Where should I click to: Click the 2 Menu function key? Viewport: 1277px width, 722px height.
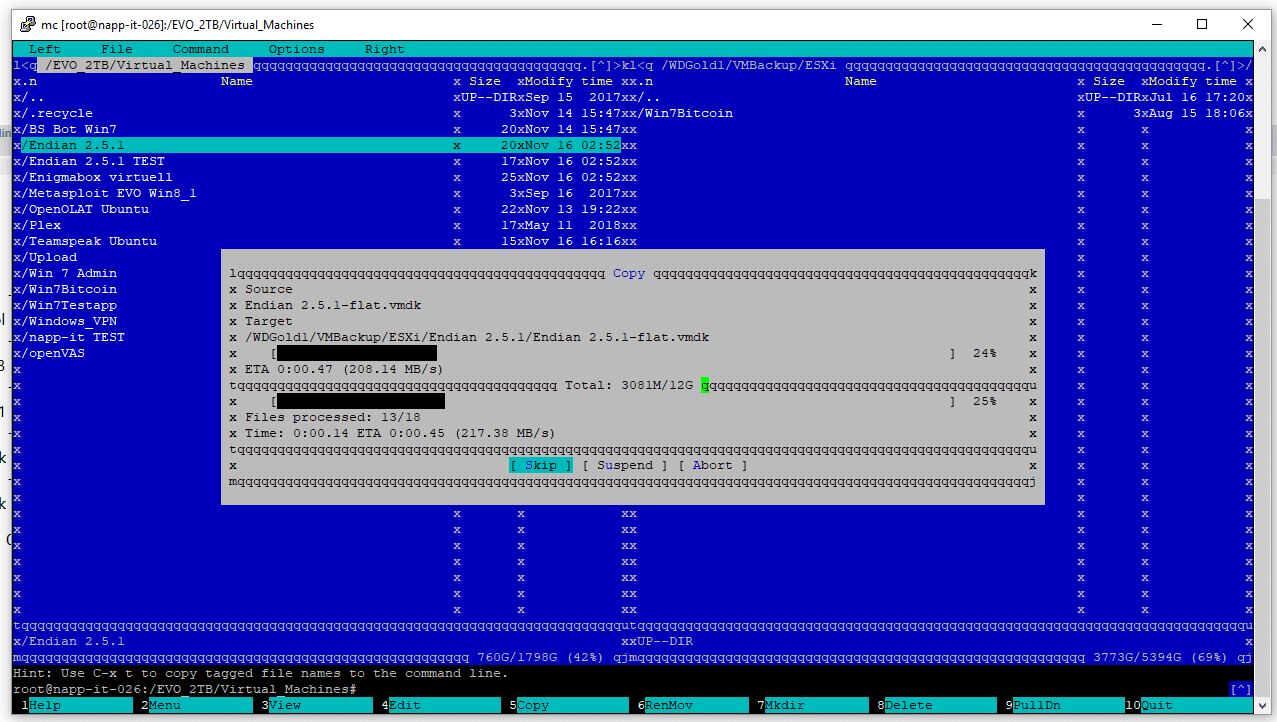click(196, 705)
